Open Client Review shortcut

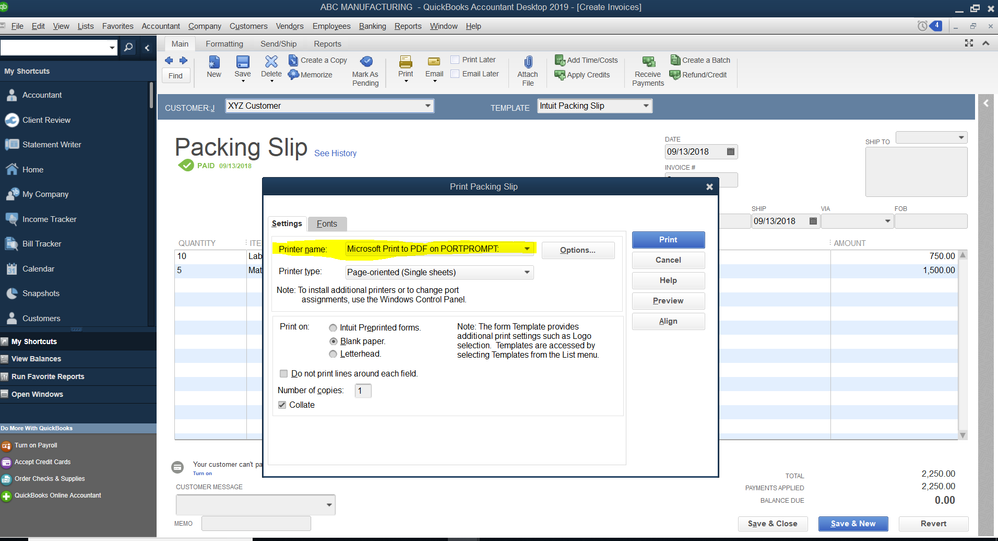click(x=46, y=120)
